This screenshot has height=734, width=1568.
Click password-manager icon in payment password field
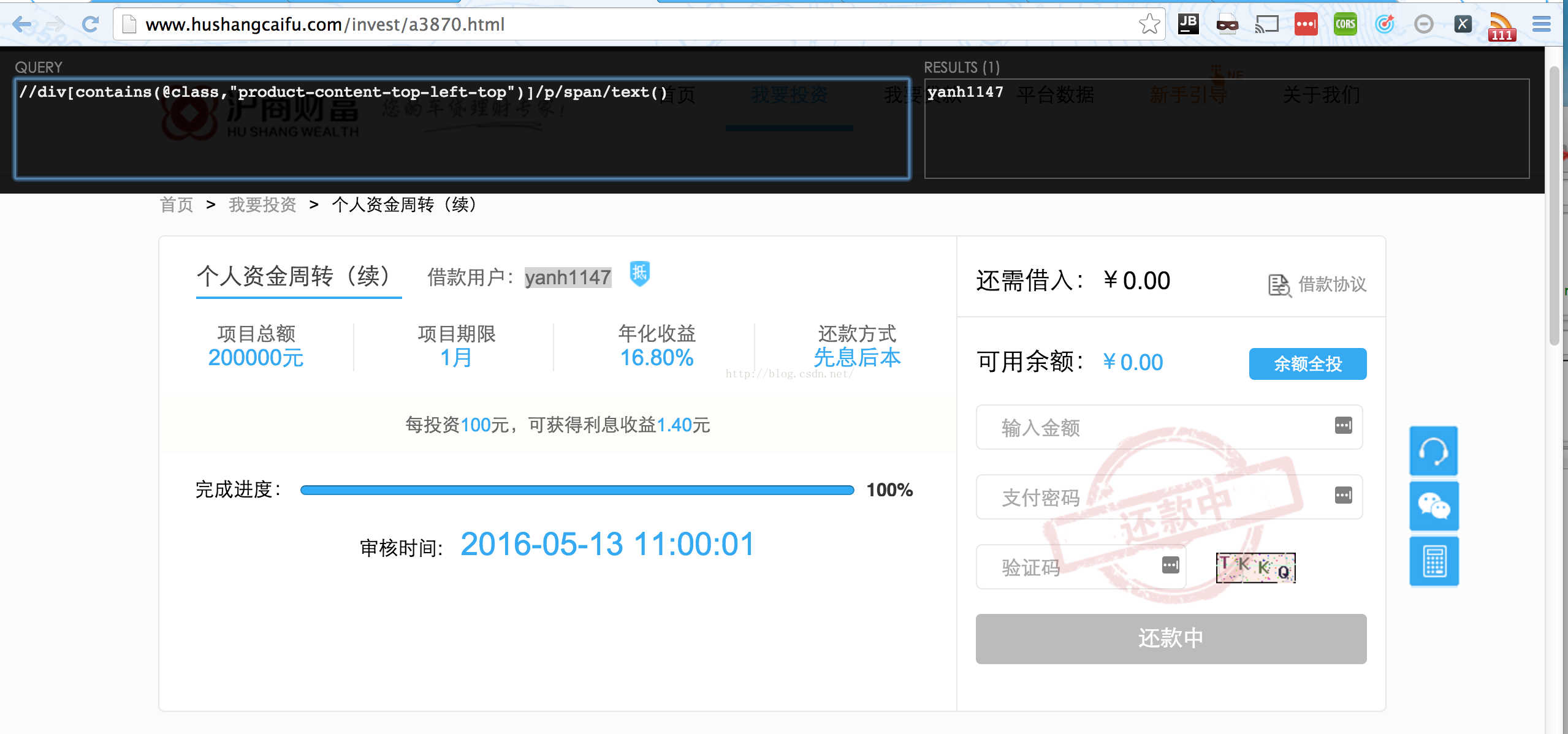[x=1343, y=495]
